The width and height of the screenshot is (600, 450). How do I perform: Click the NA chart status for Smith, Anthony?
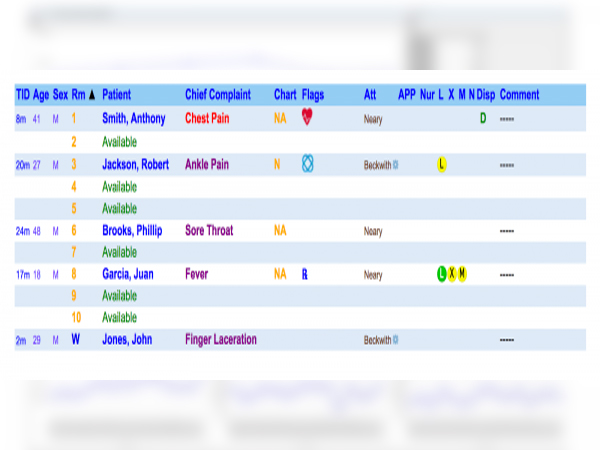tap(280, 118)
